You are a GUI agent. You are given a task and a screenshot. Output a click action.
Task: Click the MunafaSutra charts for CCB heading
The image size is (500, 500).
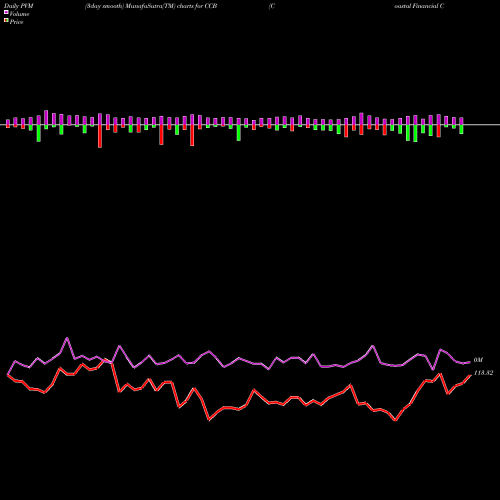tap(151, 6)
